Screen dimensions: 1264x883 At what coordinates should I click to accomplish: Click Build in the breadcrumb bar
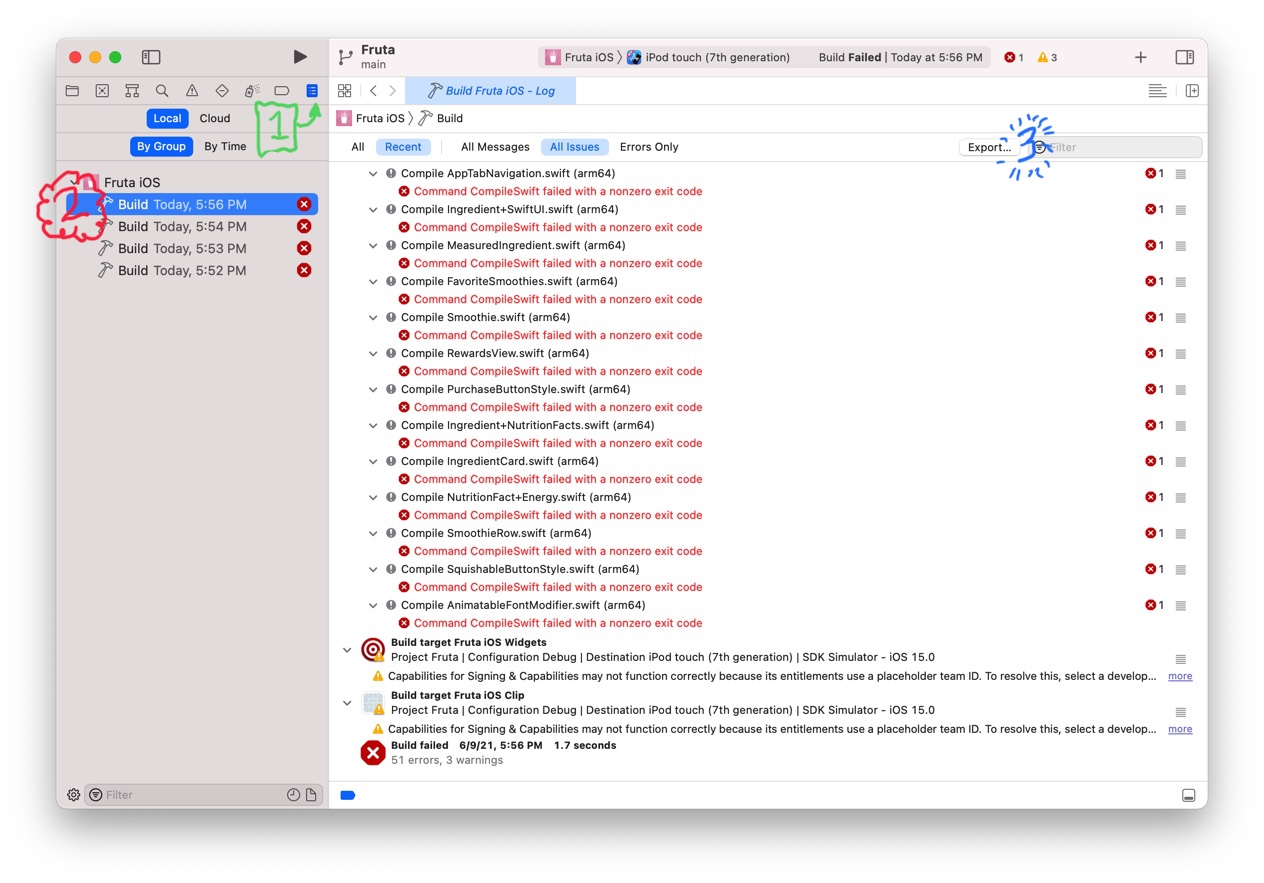pos(441,118)
